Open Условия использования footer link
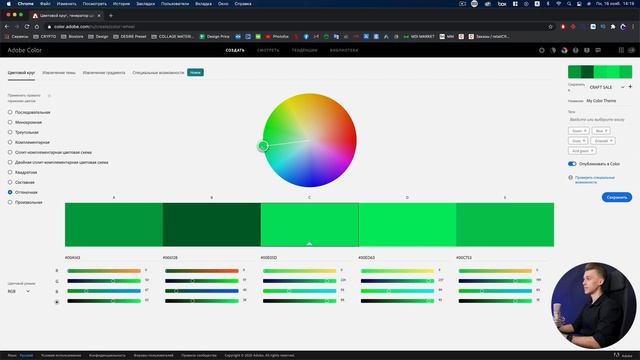This screenshot has width=640, height=360. click(x=61, y=356)
